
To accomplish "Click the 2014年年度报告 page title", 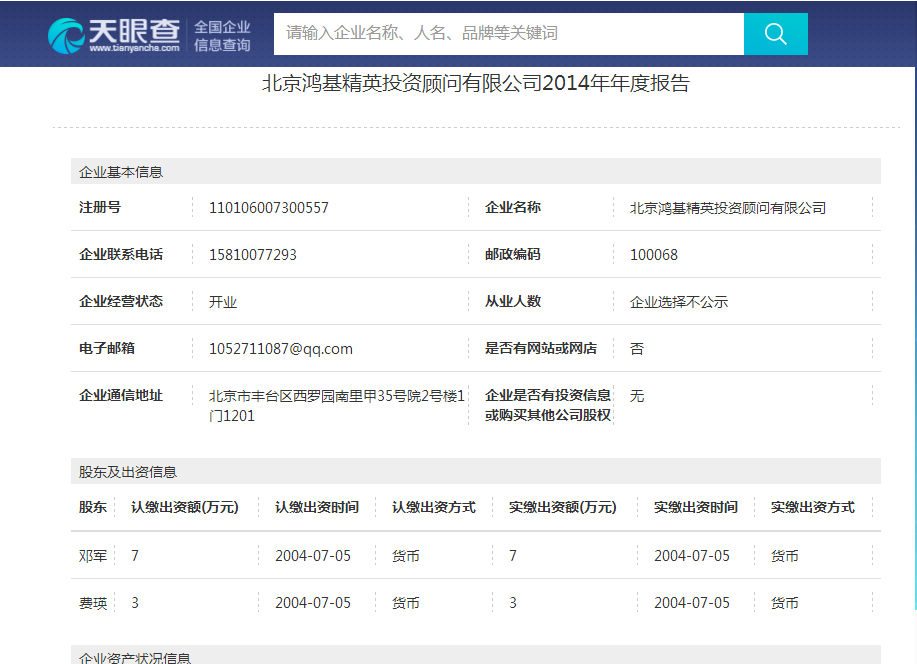I will tap(475, 84).
